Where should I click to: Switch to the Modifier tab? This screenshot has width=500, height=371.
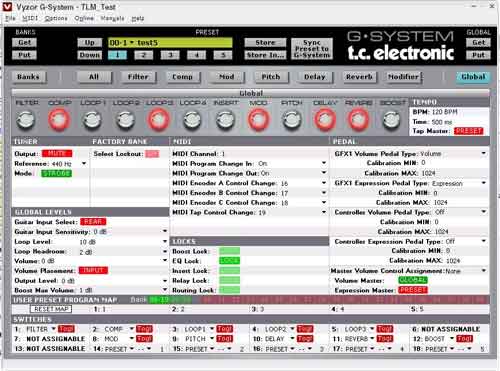point(403,77)
